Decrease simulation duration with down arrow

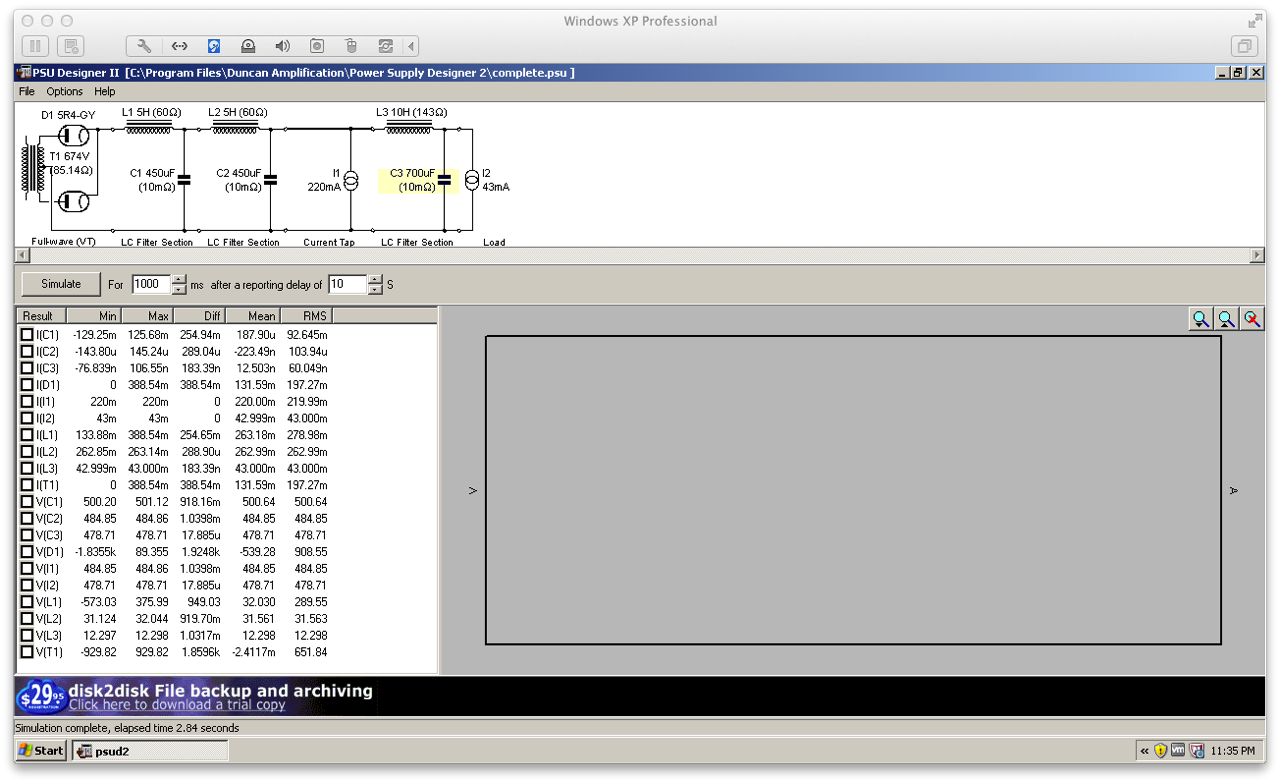179,290
